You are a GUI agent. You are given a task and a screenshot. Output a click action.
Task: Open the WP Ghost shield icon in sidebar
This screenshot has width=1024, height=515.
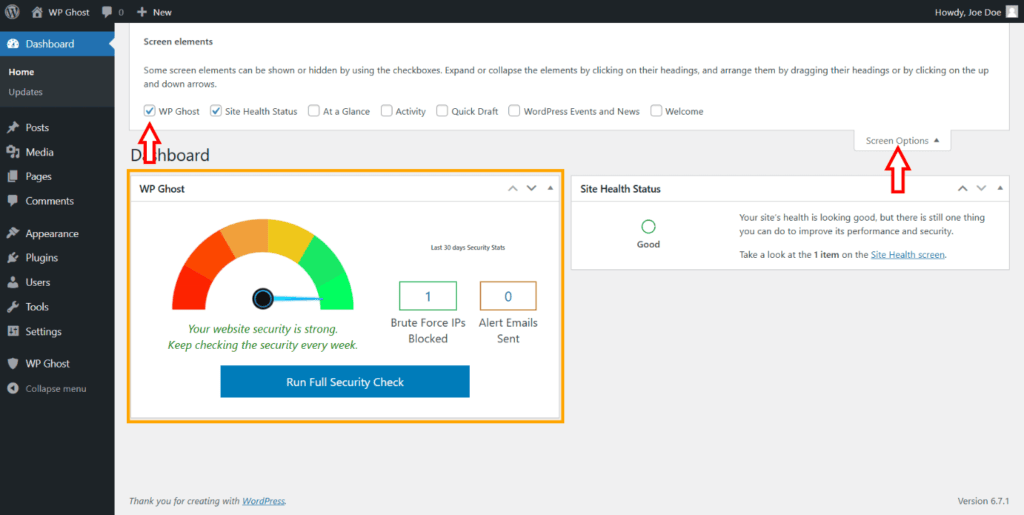pos(13,364)
